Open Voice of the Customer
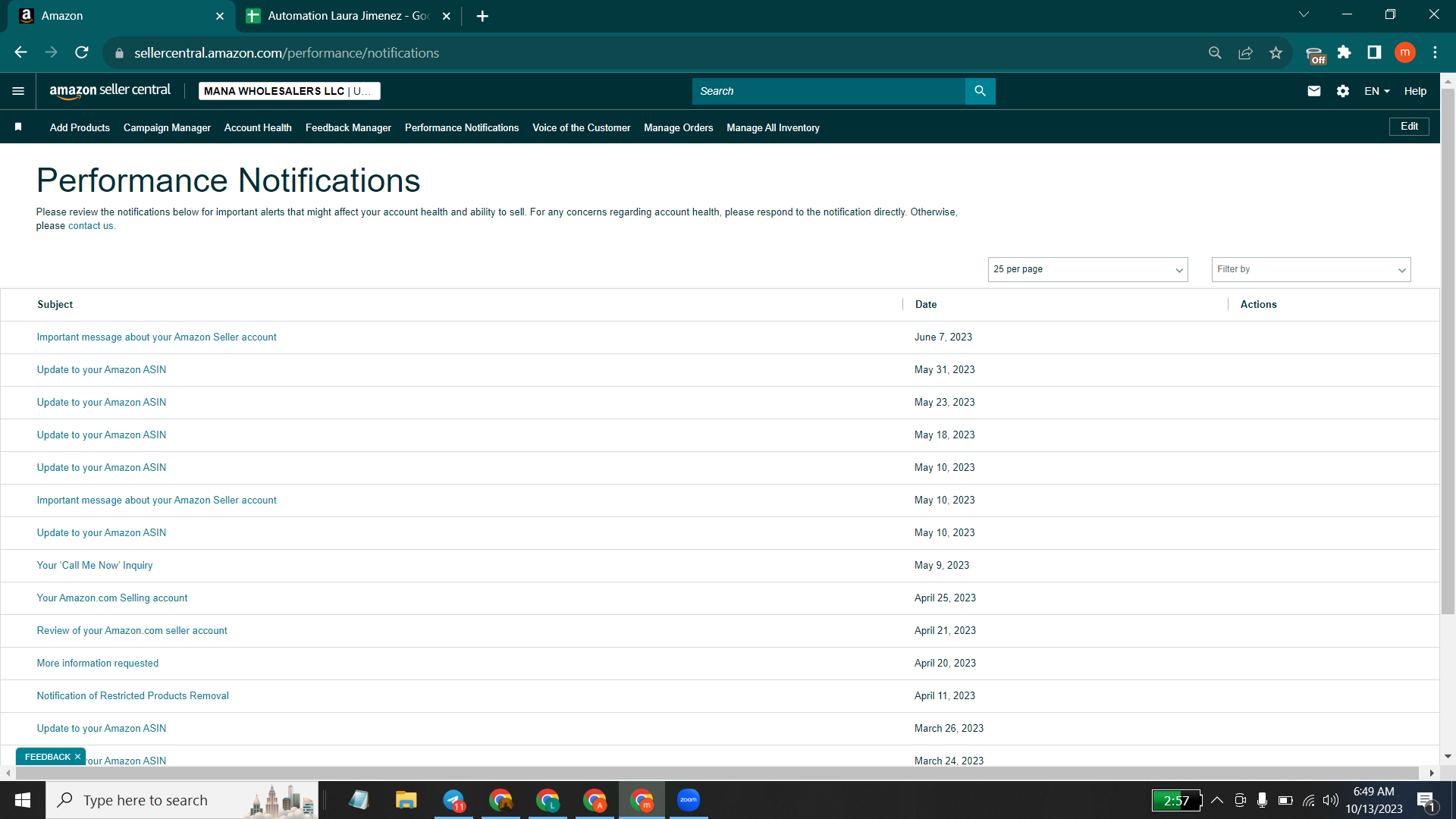Screen dimensions: 1456x819 coord(582,127)
